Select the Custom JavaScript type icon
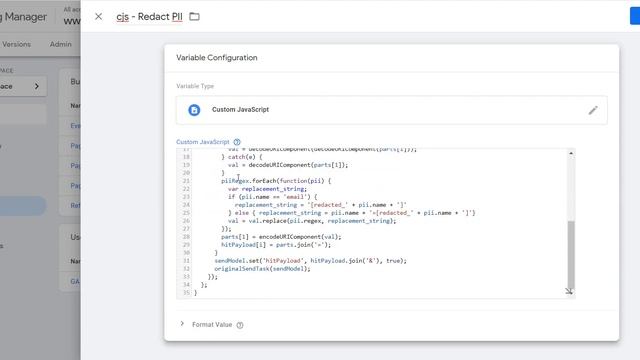 (194, 110)
